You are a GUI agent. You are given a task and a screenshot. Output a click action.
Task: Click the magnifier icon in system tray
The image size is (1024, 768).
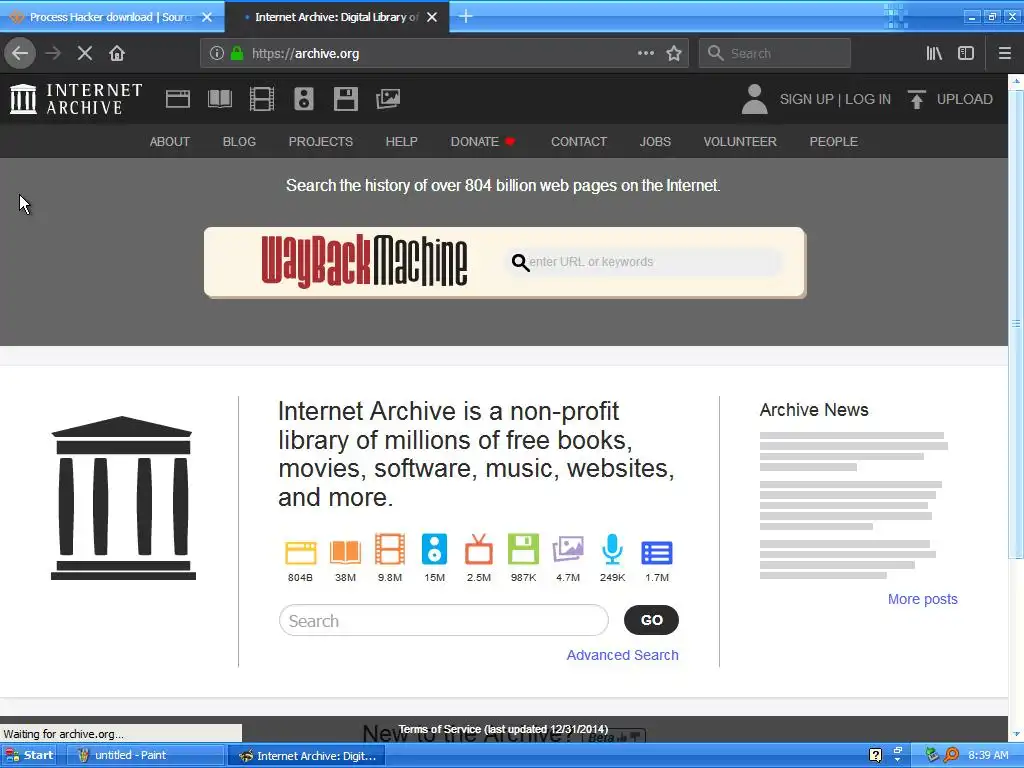coord(951,755)
